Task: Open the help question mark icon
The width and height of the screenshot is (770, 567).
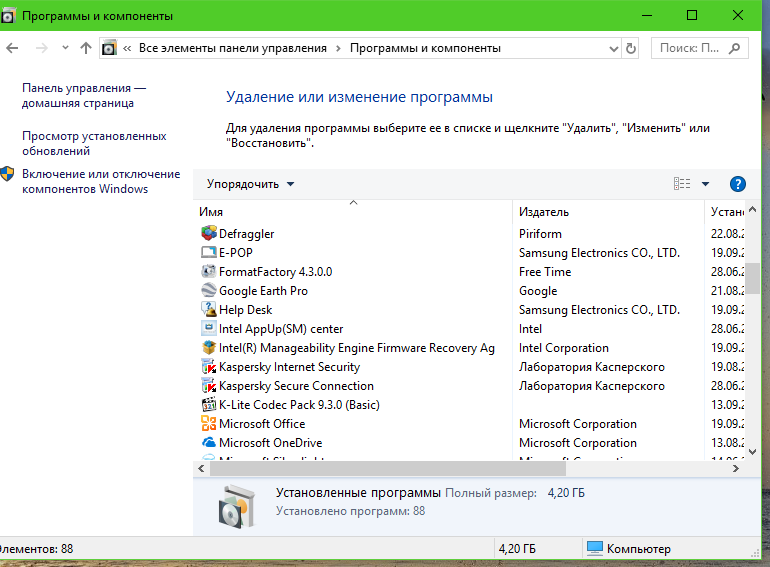Action: (738, 184)
